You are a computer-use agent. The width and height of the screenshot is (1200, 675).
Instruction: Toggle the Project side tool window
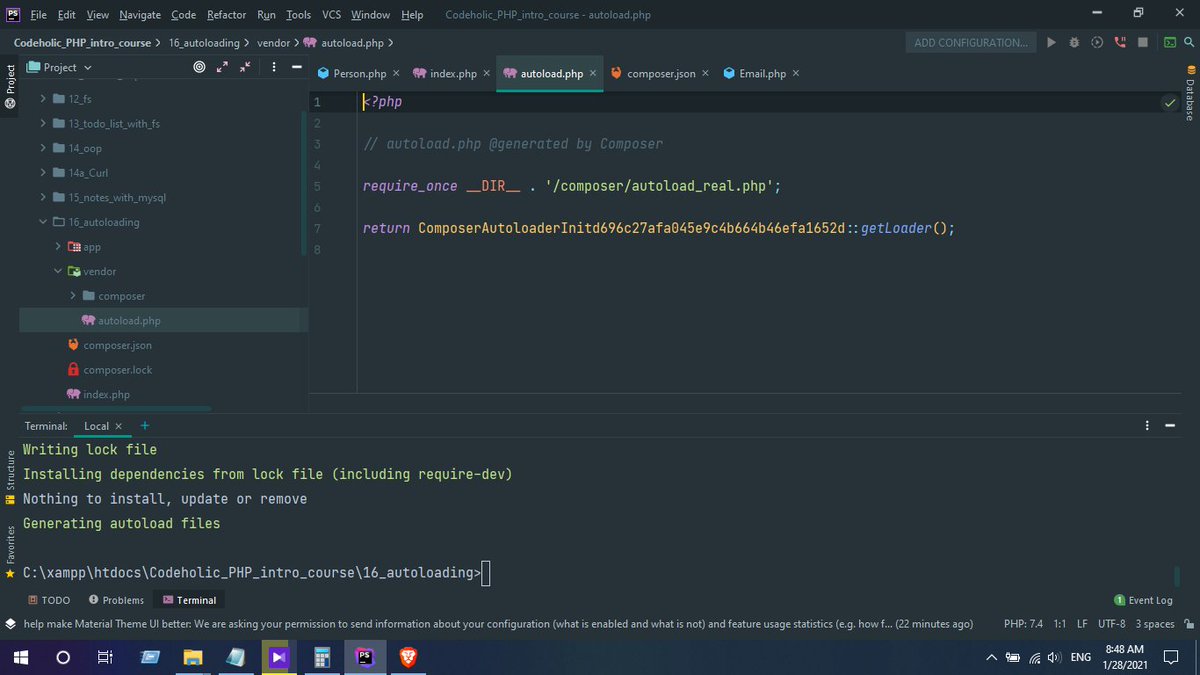click(x=10, y=85)
